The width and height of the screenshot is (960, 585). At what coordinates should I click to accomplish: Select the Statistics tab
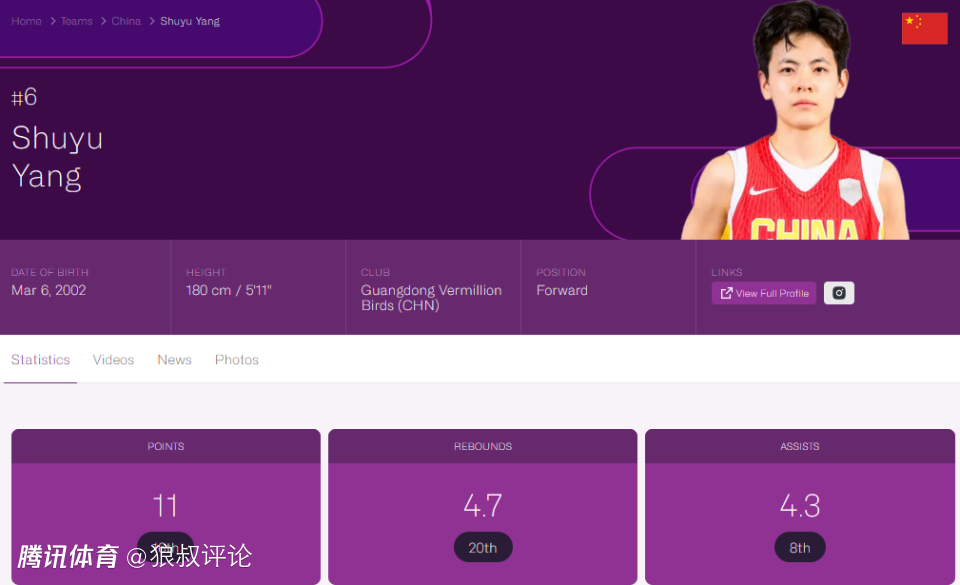(41, 360)
